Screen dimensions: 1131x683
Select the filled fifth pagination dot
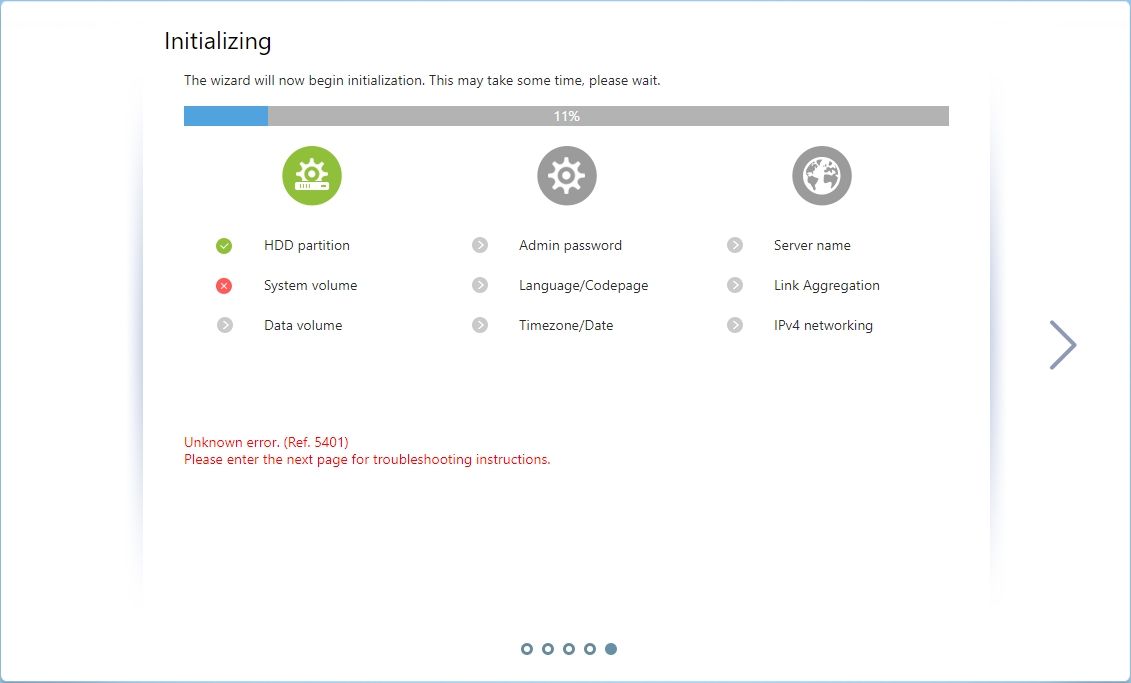coord(611,649)
